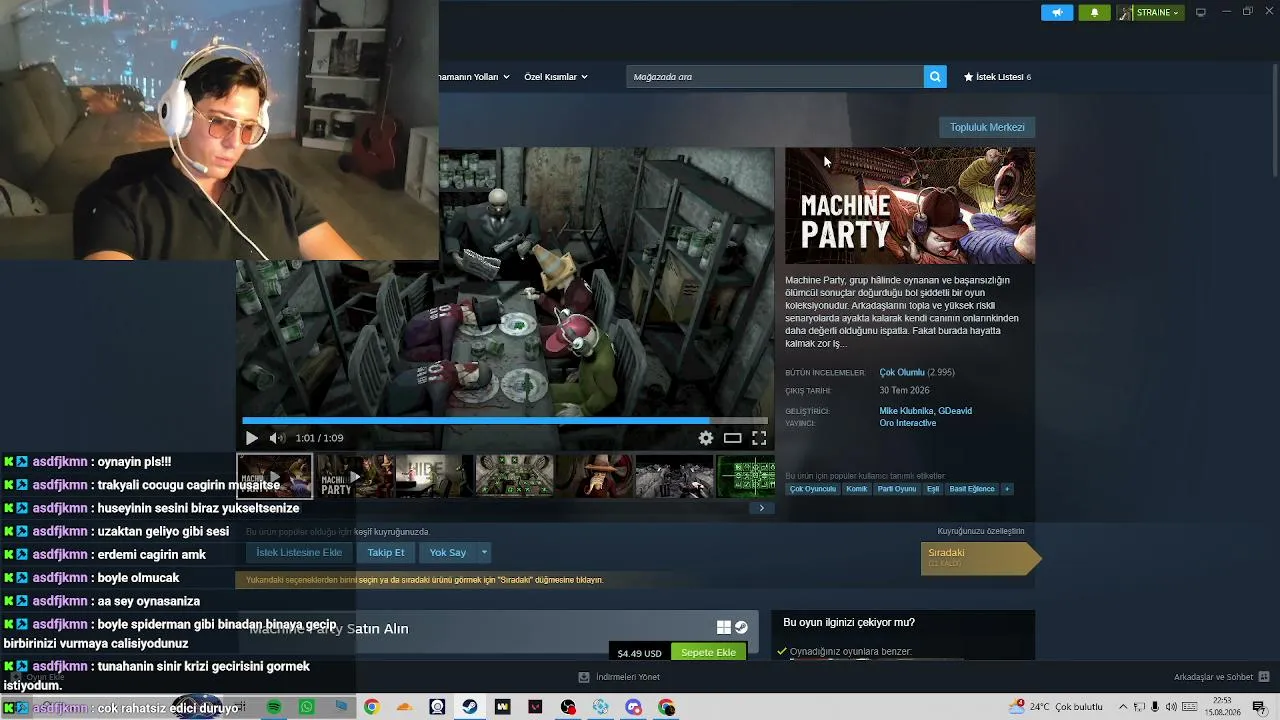Open Discord from the taskbar
This screenshot has width=1280, height=720.
tap(634, 707)
